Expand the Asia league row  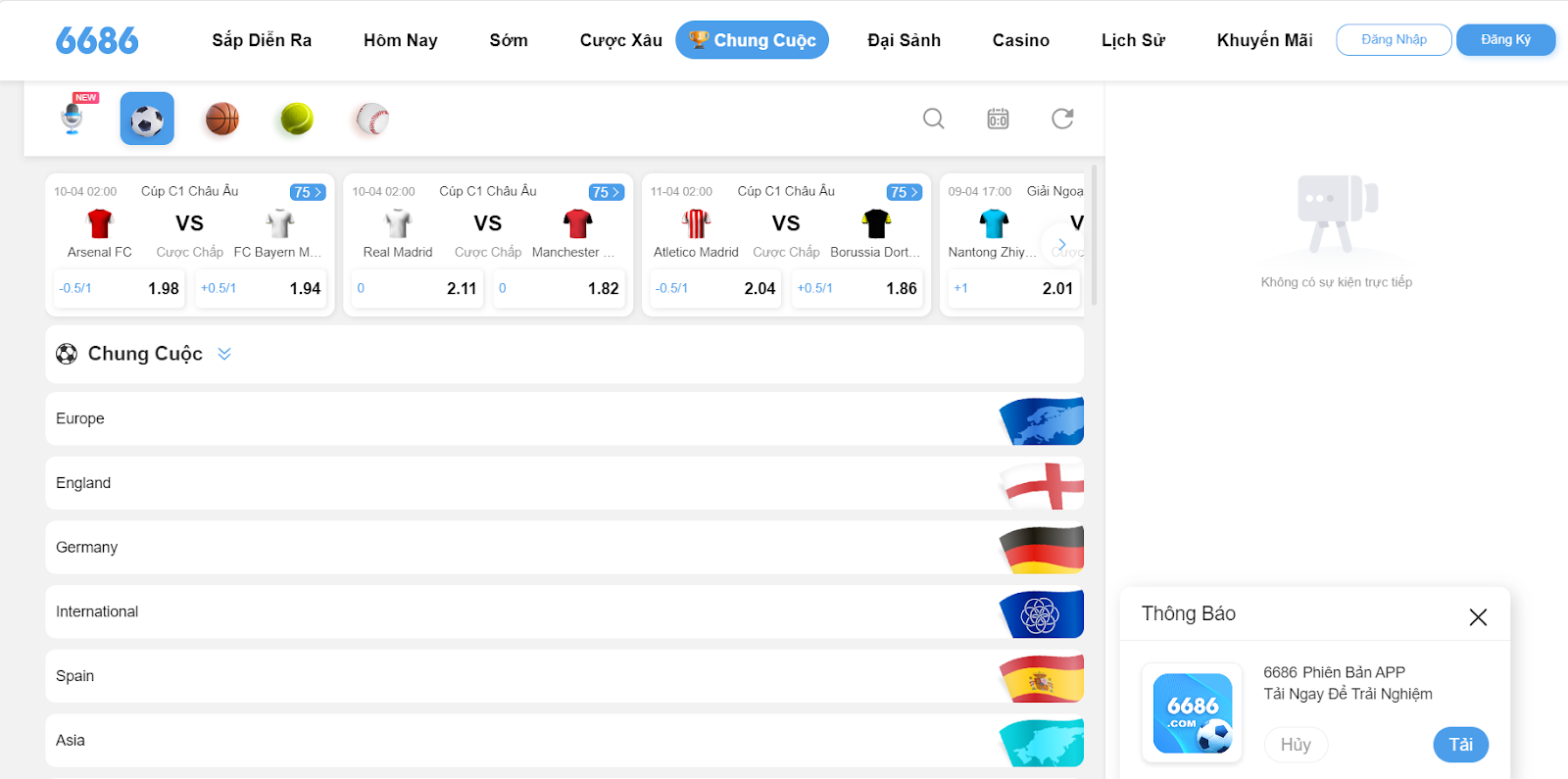tap(564, 740)
